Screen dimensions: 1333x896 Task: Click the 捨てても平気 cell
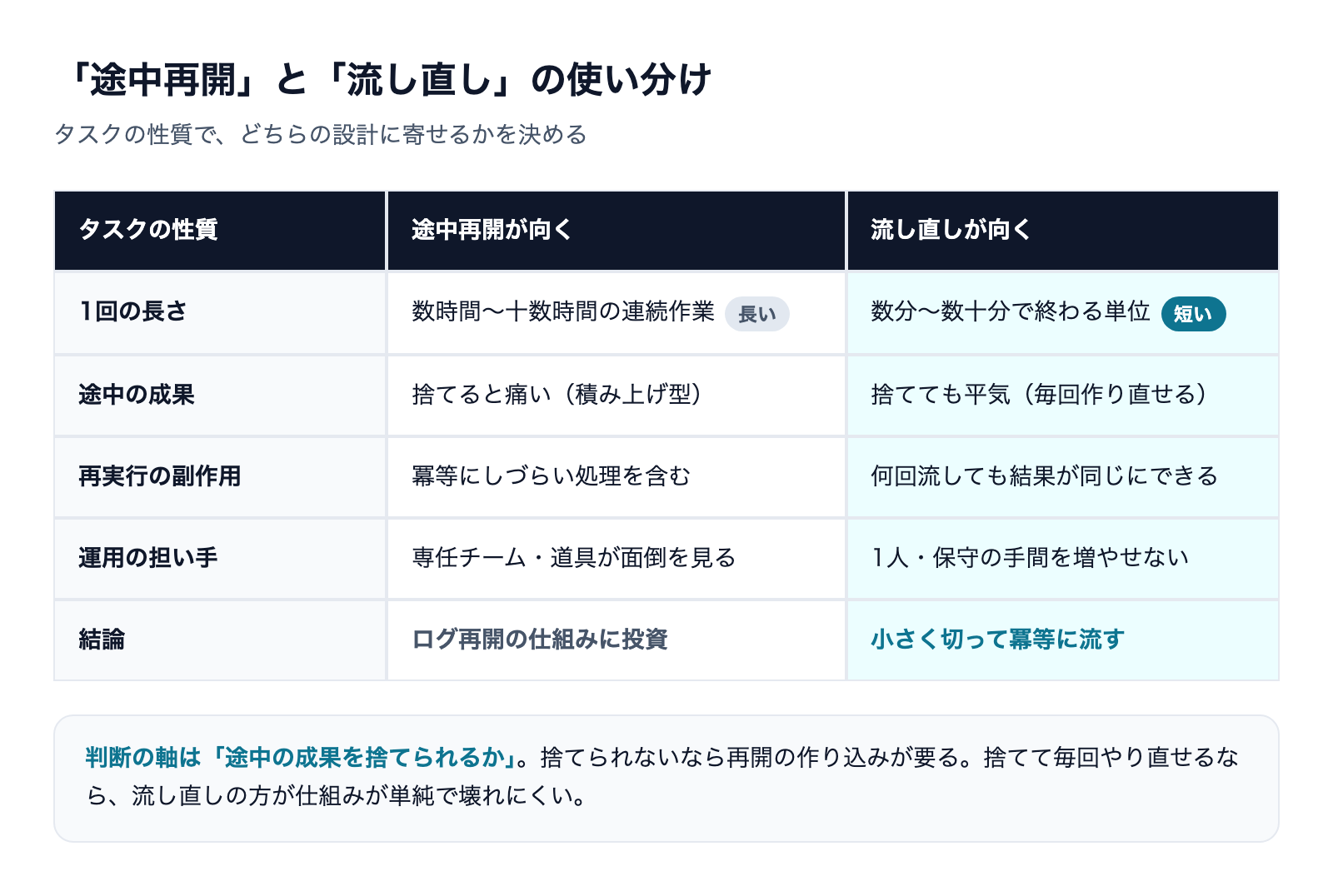pyautogui.click(x=1063, y=396)
